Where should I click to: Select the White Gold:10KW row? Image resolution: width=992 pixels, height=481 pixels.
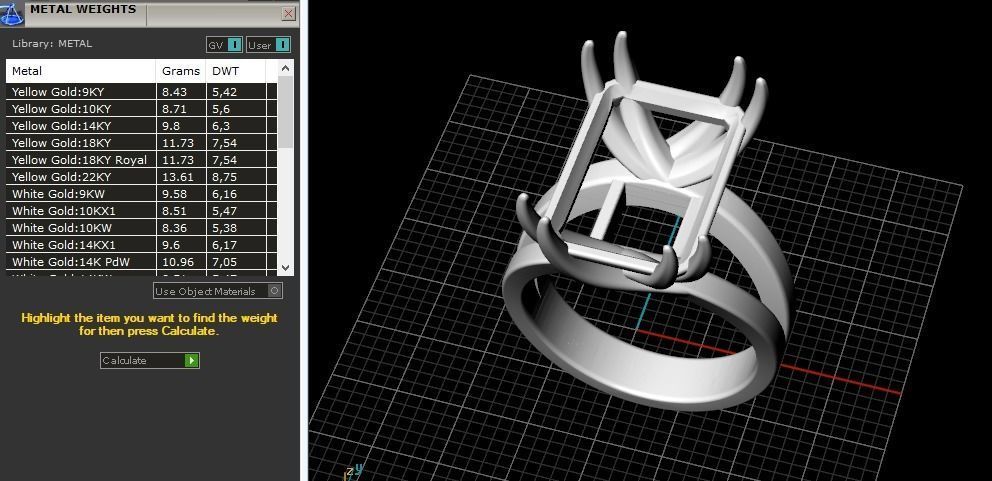[142, 228]
